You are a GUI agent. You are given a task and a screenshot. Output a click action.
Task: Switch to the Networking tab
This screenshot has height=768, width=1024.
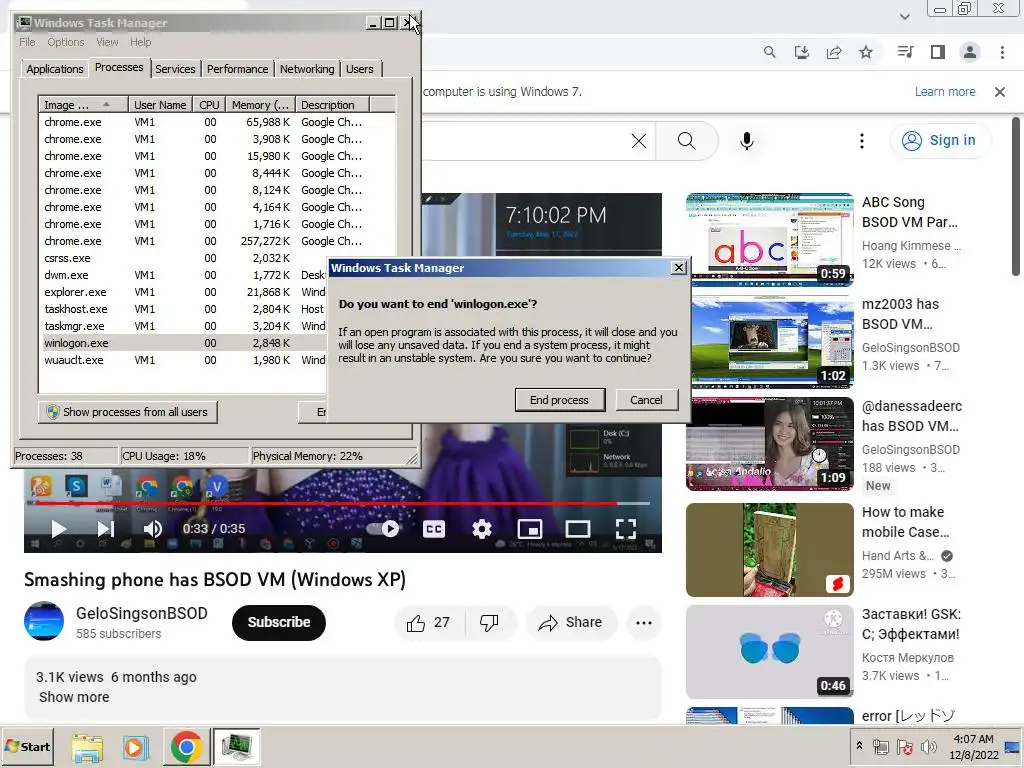point(307,69)
